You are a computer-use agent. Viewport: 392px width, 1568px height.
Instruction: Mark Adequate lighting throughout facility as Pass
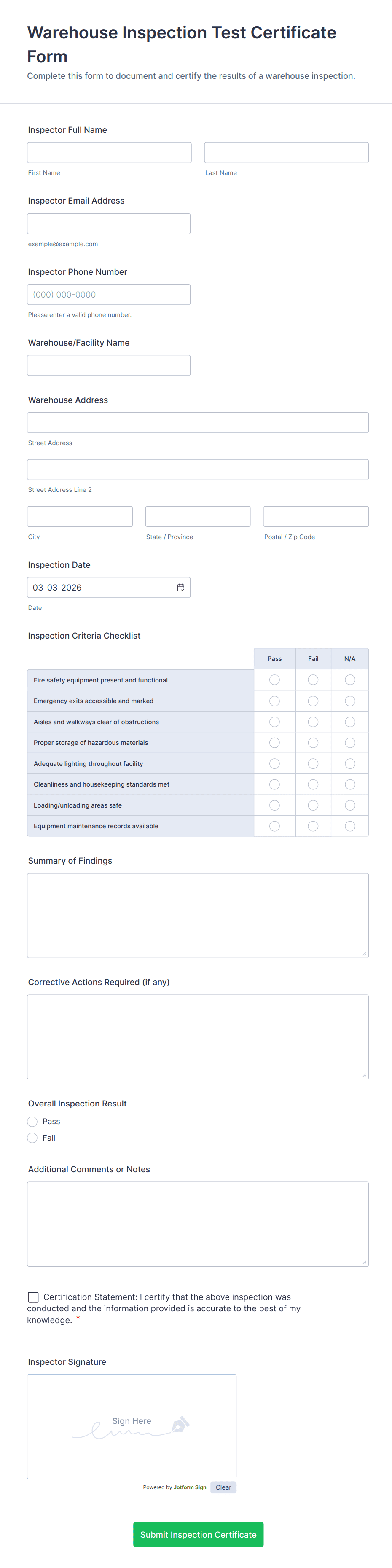pos(274,764)
